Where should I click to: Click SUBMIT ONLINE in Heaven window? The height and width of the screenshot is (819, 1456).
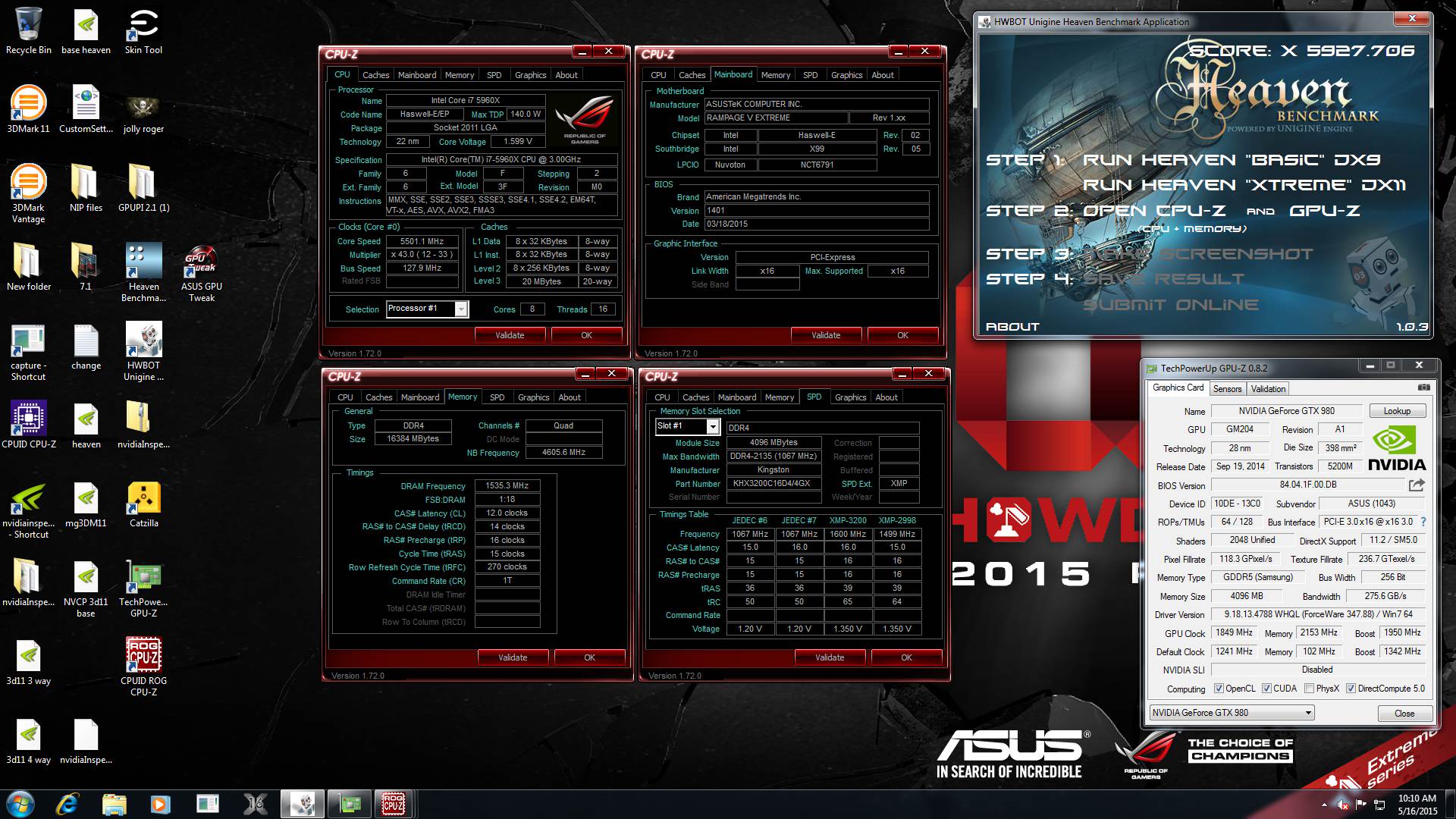coord(1171,305)
